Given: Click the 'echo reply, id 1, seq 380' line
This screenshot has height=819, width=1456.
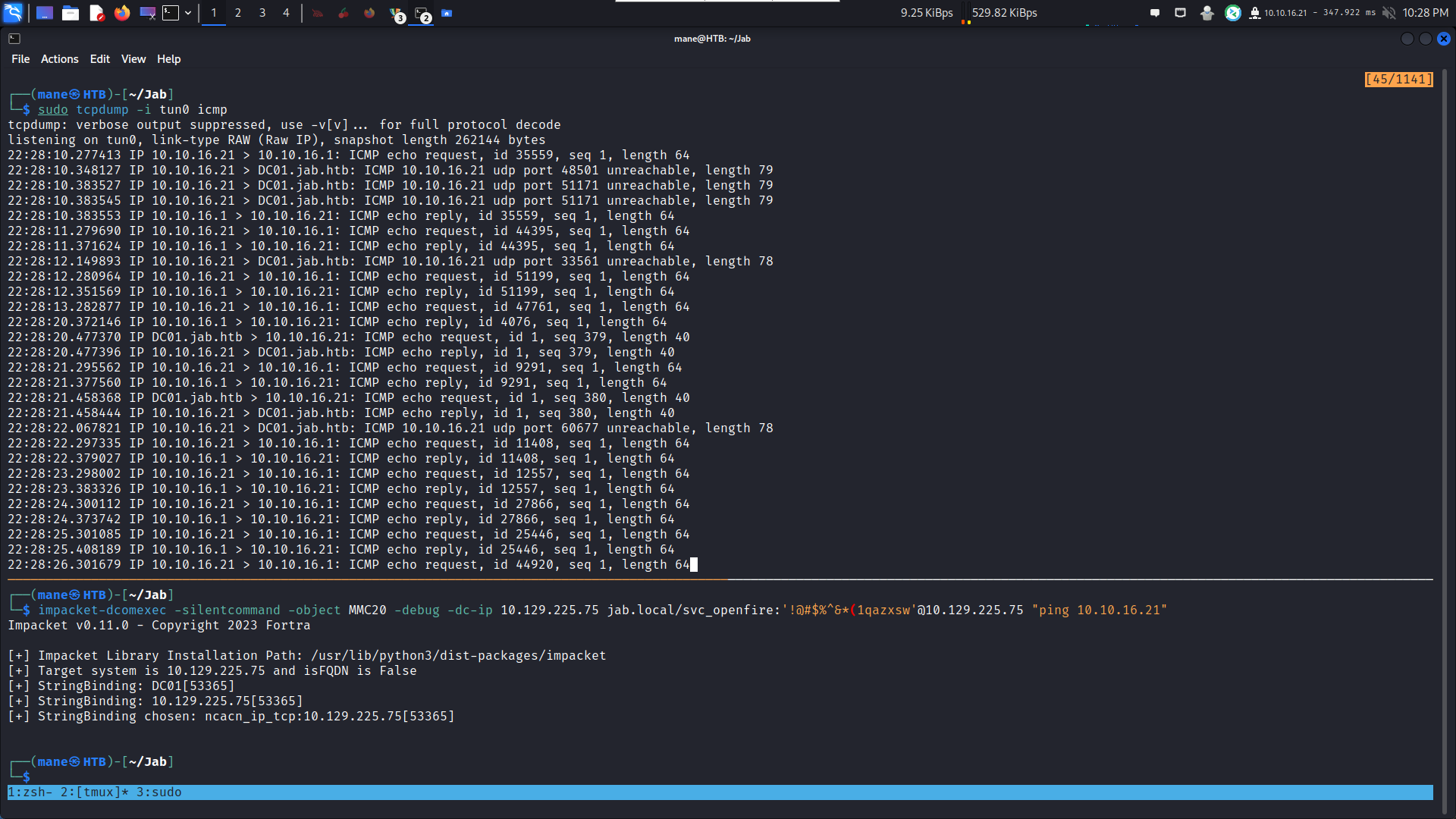Looking at the screenshot, I should coord(341,413).
